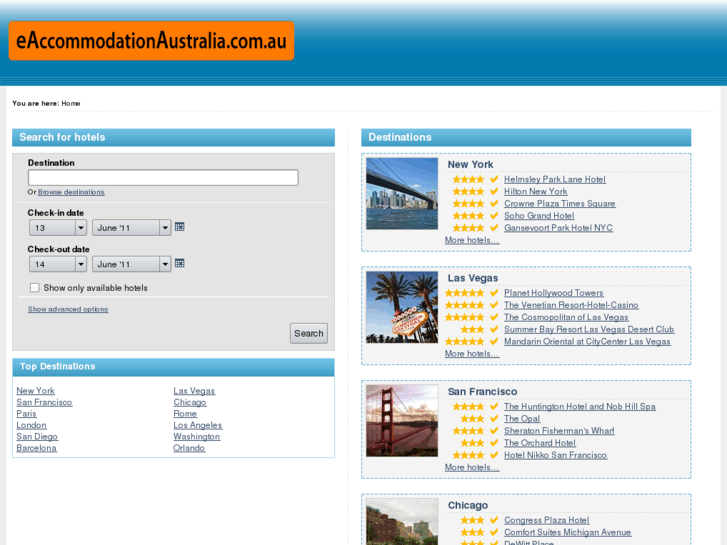This screenshot has height=545, width=727.
Task: Open Paris in Top Destinations
Action: [26, 413]
